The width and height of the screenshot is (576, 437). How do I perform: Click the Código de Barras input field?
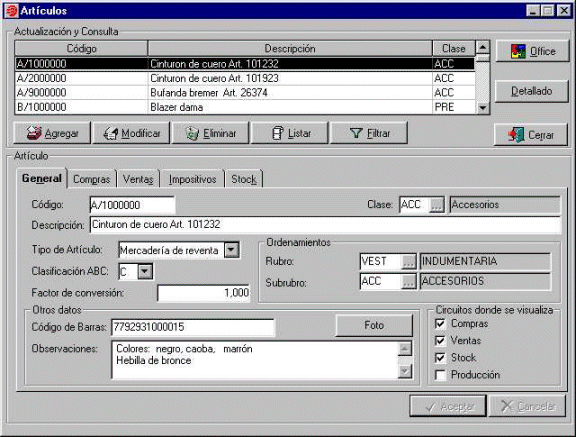pyautogui.click(x=193, y=327)
